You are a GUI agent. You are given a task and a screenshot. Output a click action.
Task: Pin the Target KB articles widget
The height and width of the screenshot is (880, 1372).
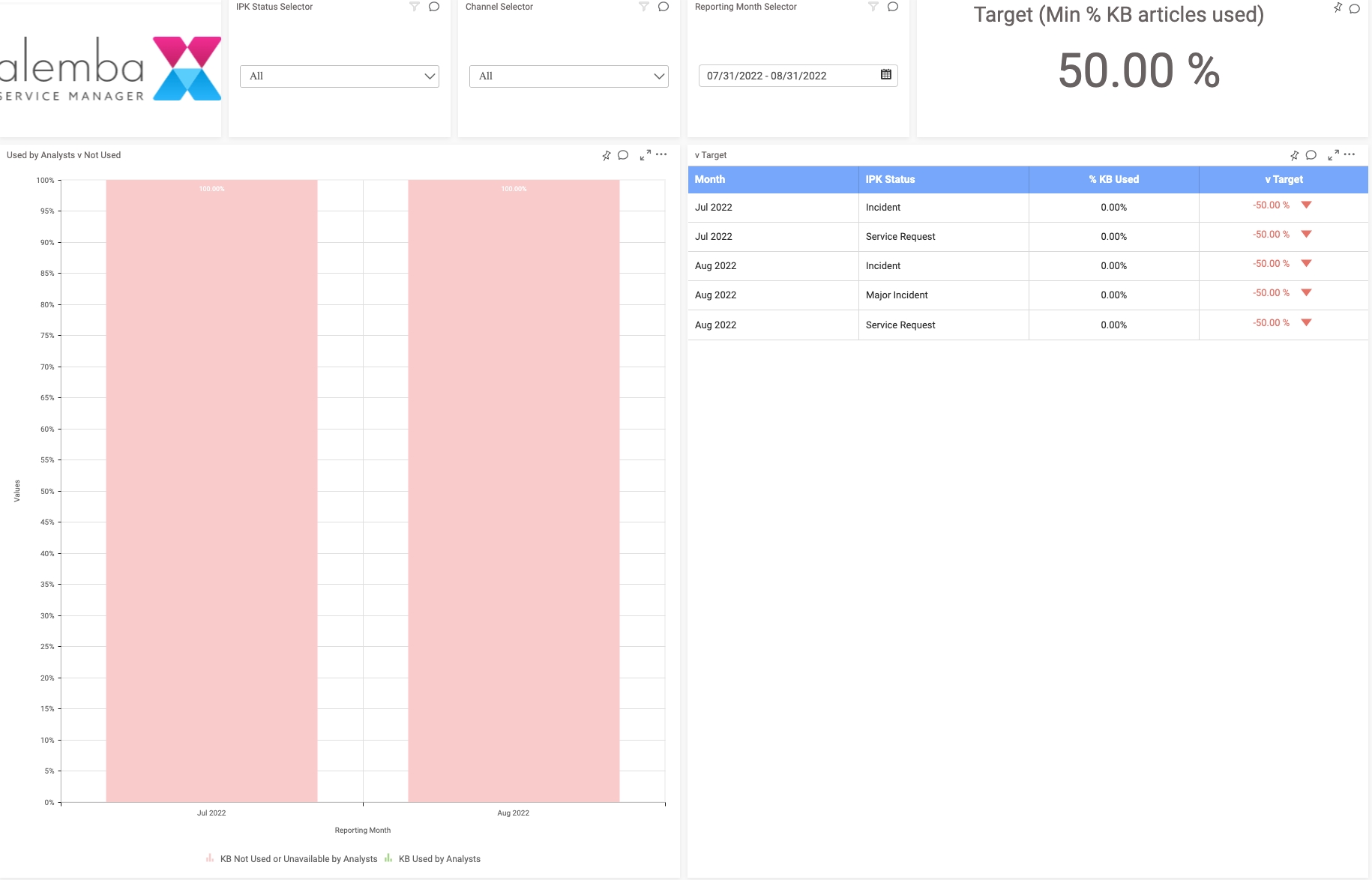(x=1338, y=8)
